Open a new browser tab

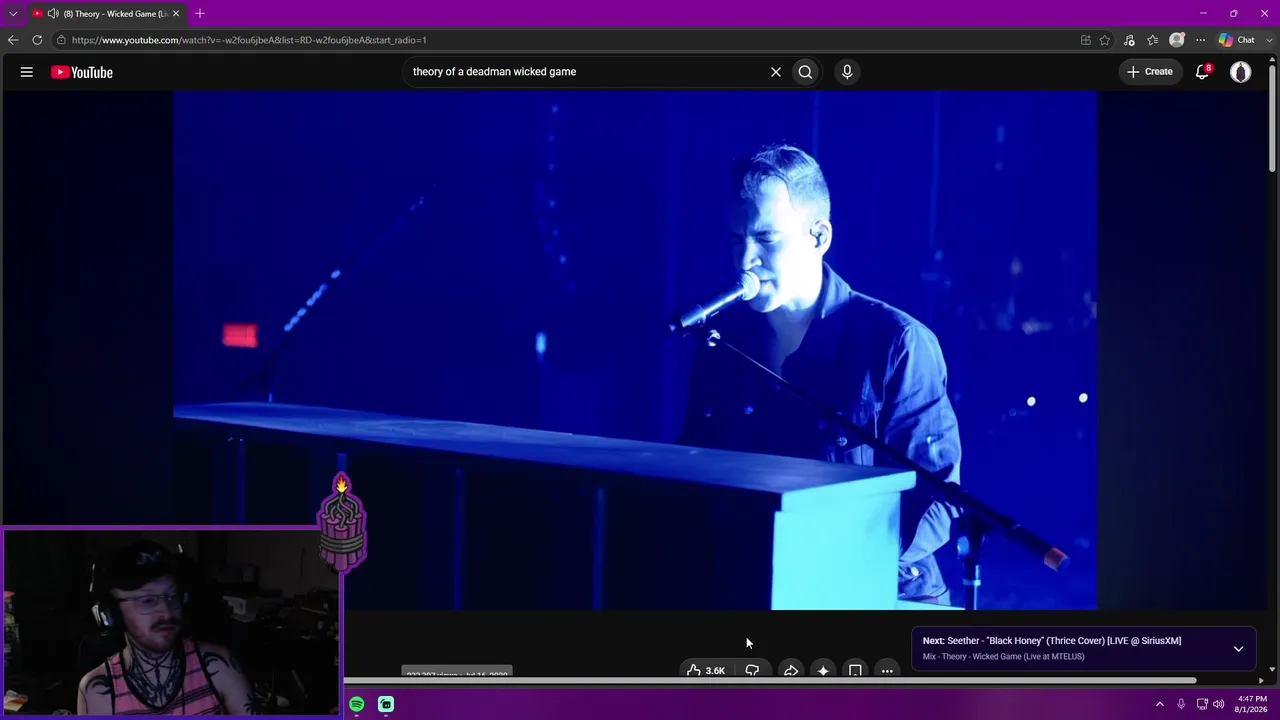200,14
